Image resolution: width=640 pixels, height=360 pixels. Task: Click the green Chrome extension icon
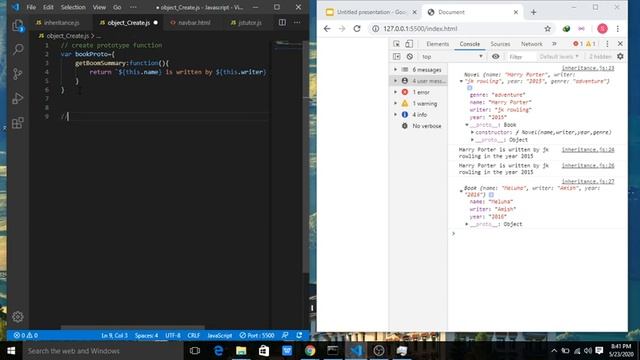[x=566, y=29]
